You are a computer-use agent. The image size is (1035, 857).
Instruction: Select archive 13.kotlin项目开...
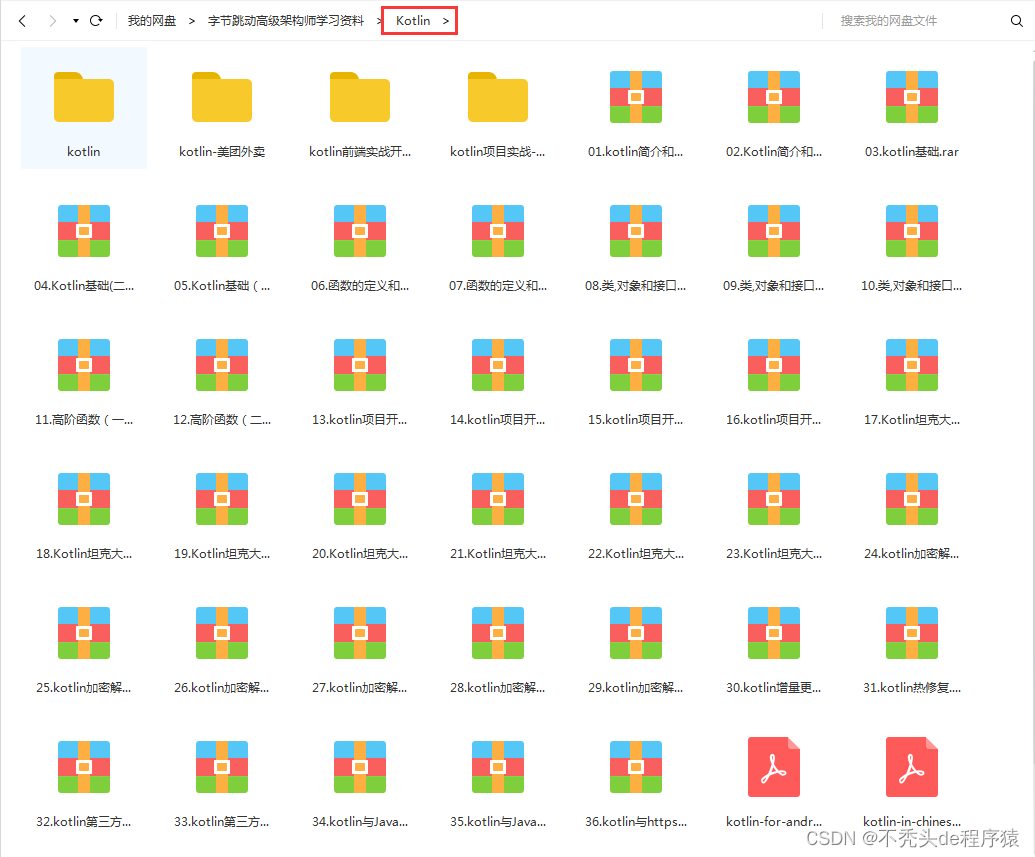coord(360,365)
